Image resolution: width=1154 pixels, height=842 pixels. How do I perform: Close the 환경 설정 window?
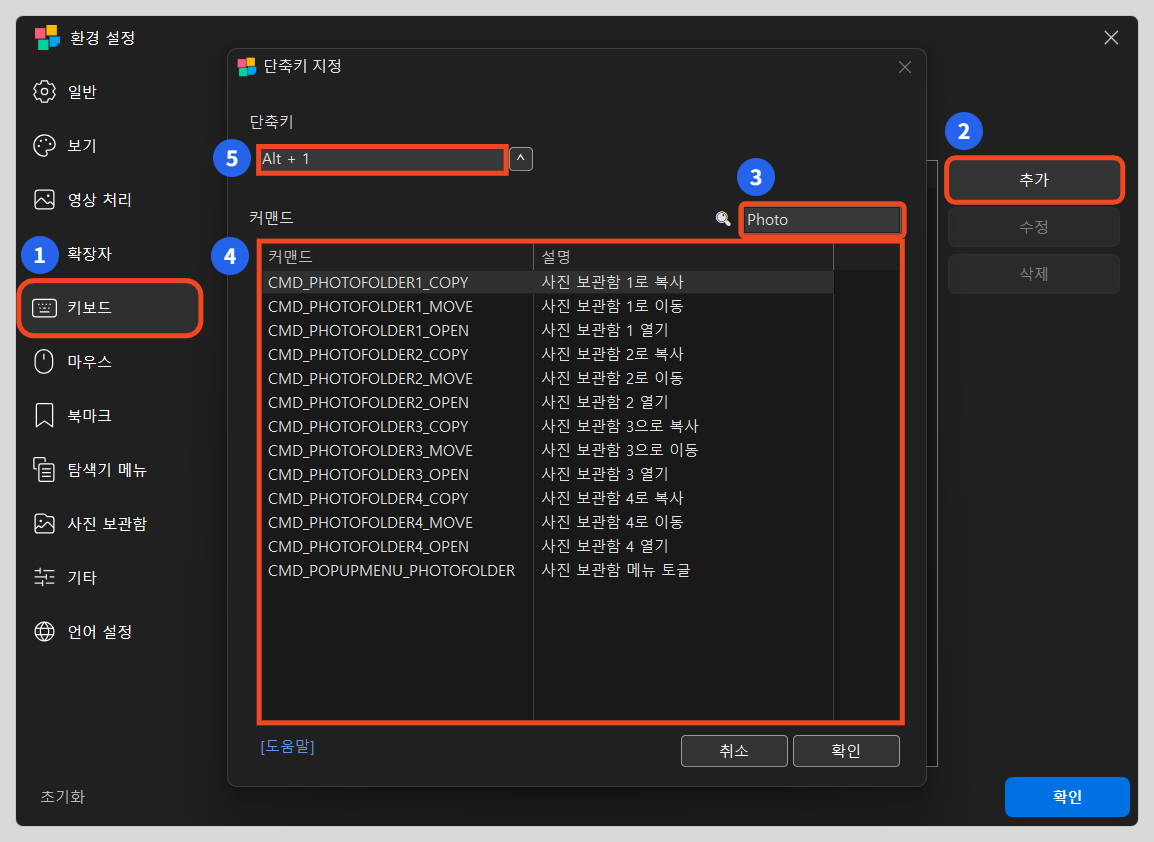tap(1111, 38)
